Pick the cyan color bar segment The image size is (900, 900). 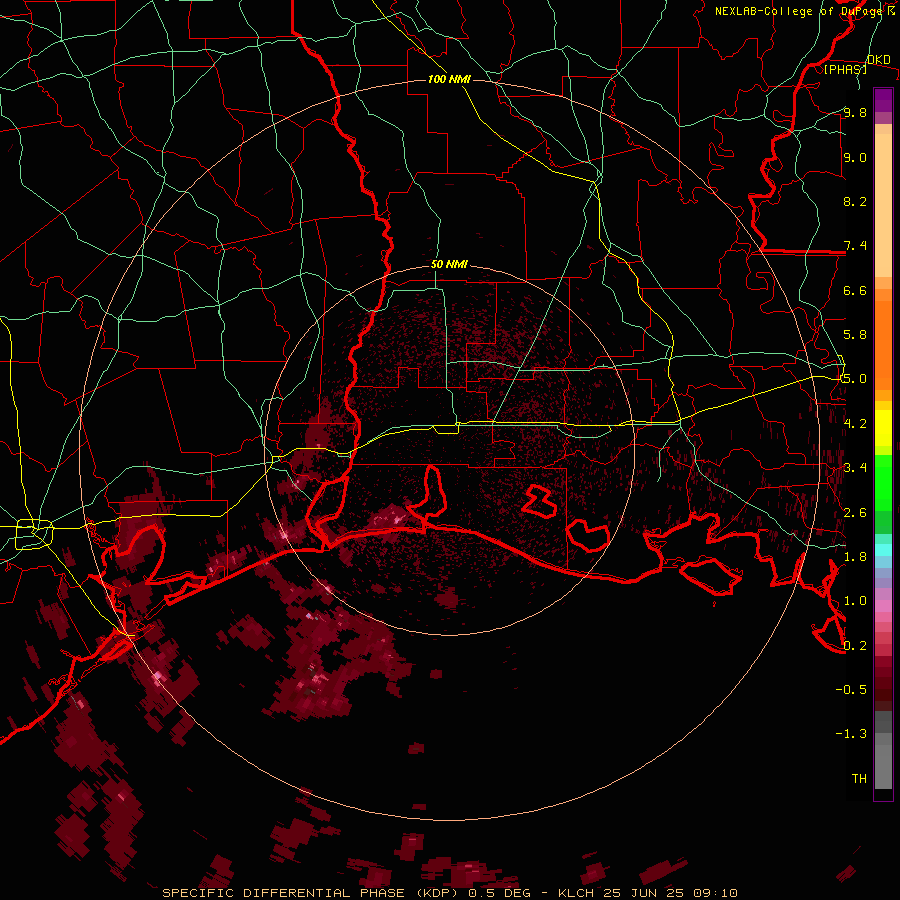tap(883, 549)
